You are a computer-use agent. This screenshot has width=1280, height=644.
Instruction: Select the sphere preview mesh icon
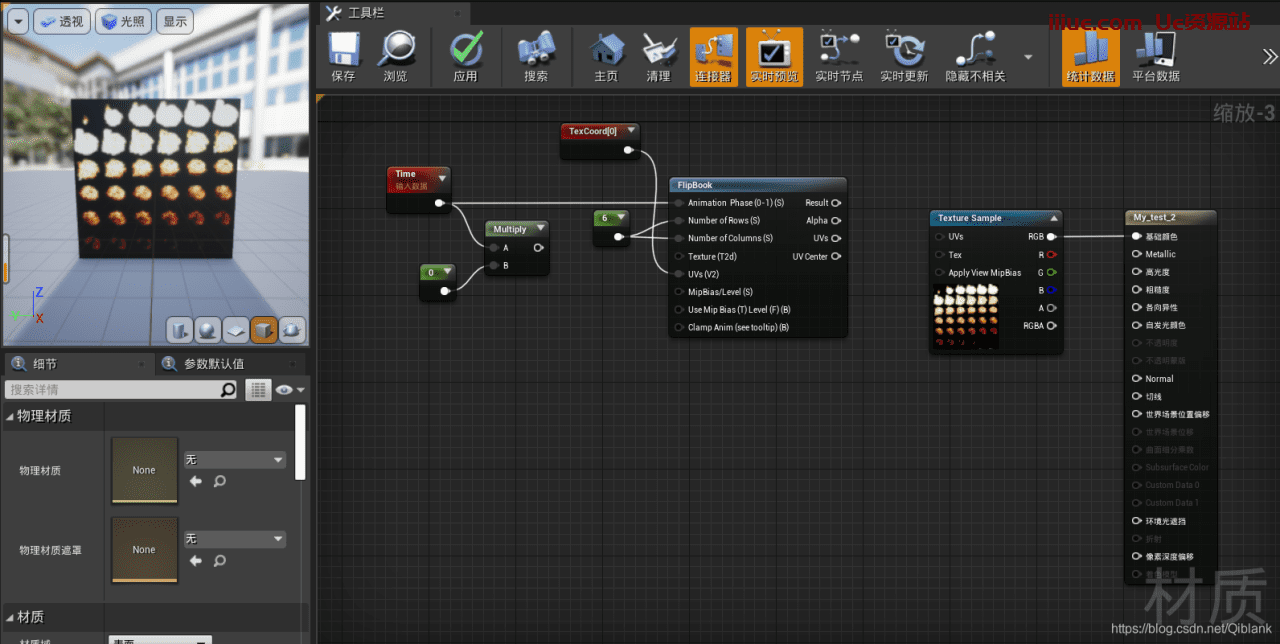click(208, 330)
